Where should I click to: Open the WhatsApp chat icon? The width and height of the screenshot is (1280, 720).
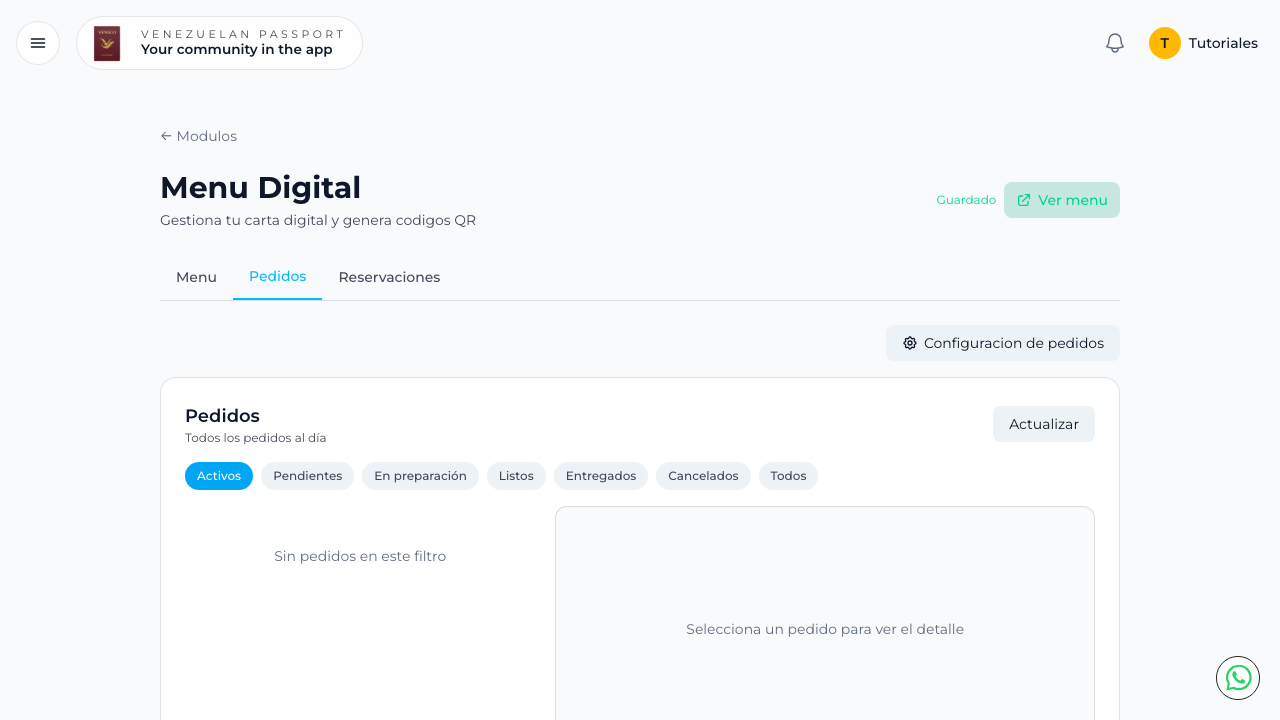pyautogui.click(x=1238, y=678)
